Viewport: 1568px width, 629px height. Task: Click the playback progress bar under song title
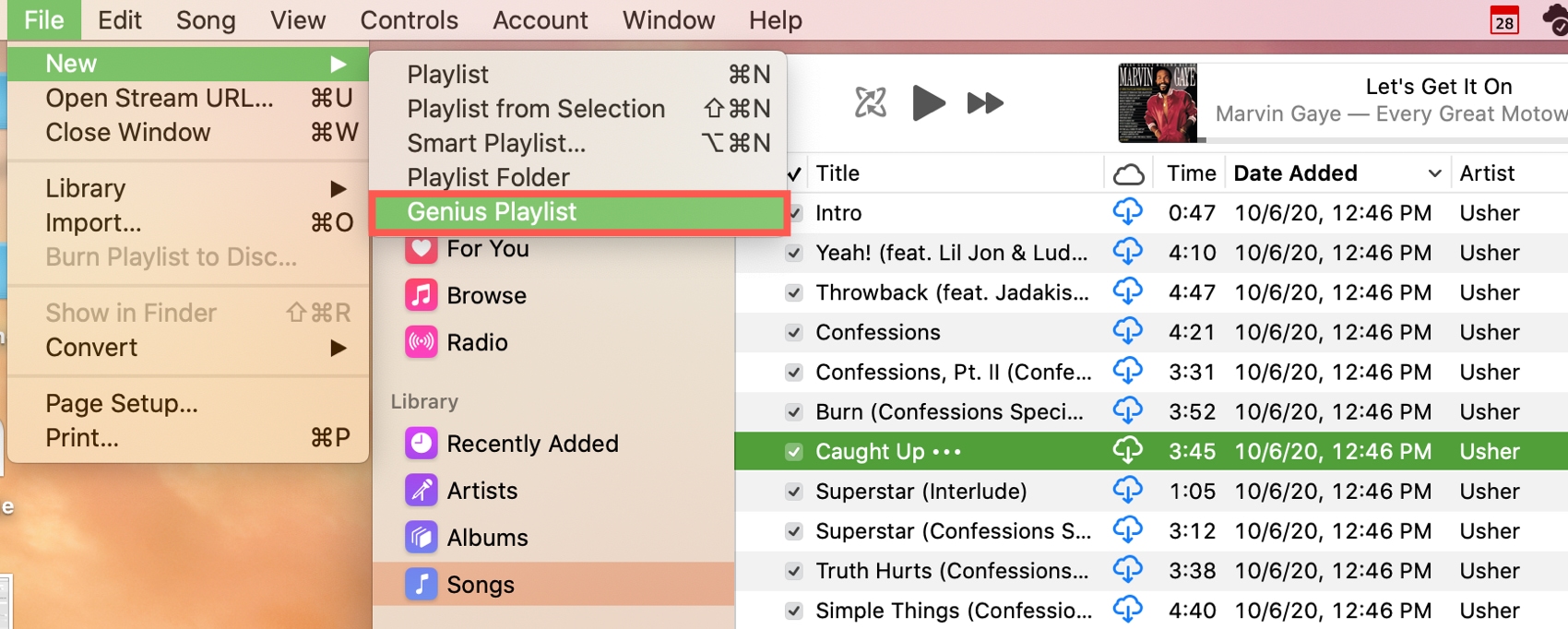[x=1384, y=140]
